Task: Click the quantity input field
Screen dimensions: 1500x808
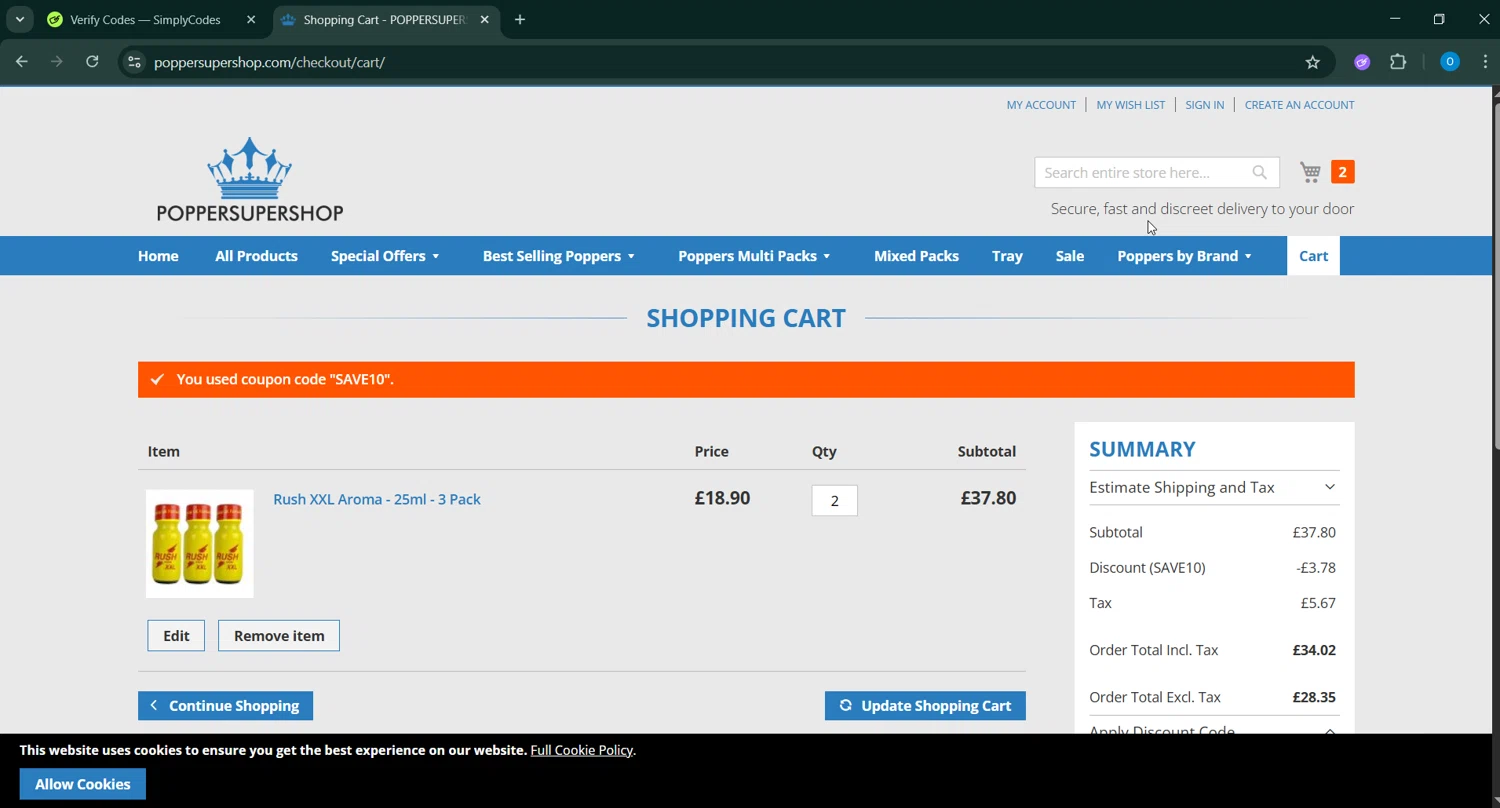Action: point(834,501)
